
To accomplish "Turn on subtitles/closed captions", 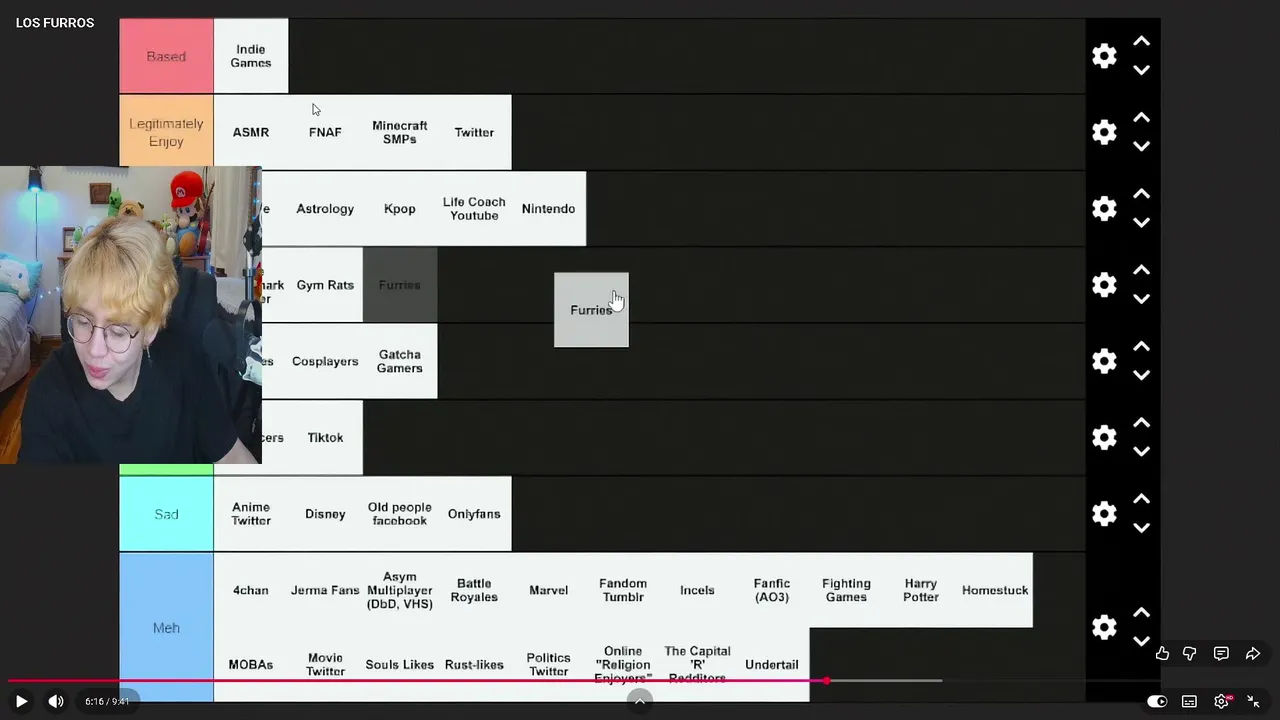I will pos(1189,701).
